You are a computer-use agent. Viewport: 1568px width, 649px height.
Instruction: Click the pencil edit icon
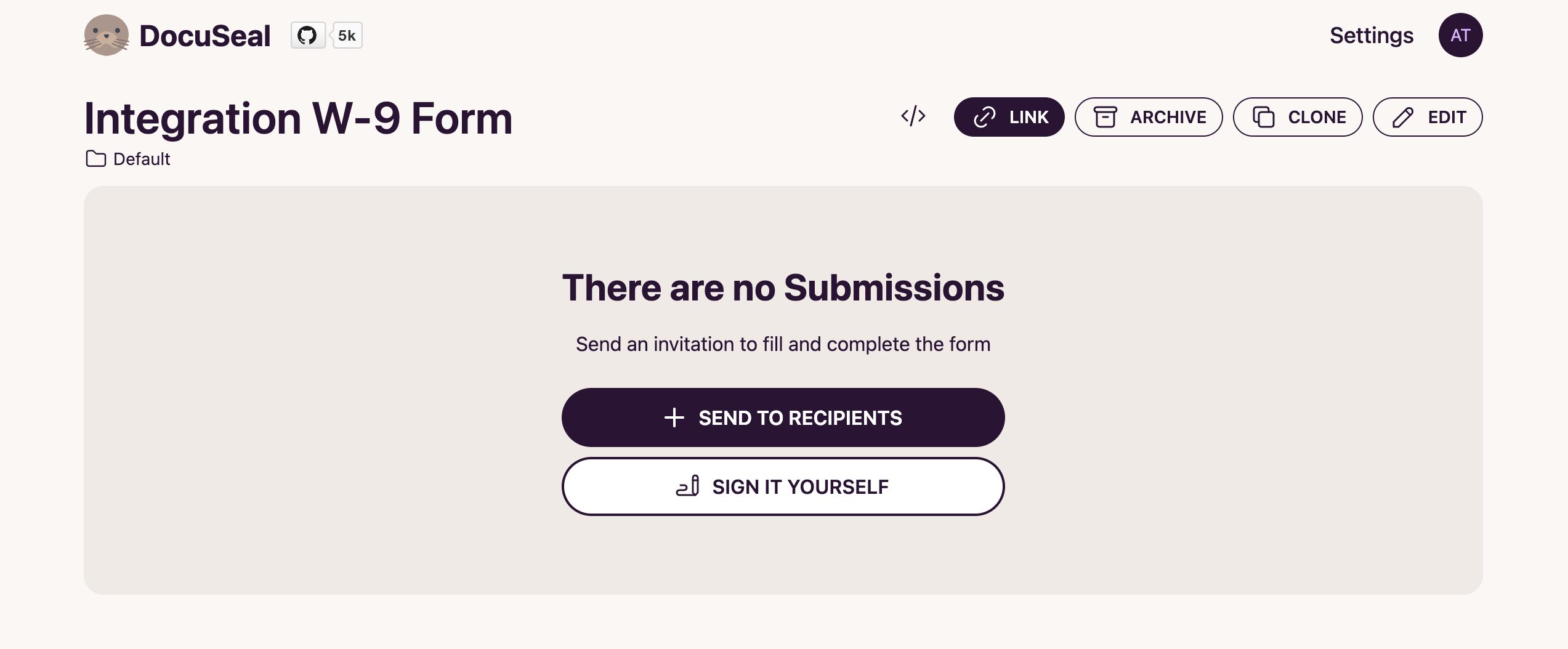point(1403,117)
